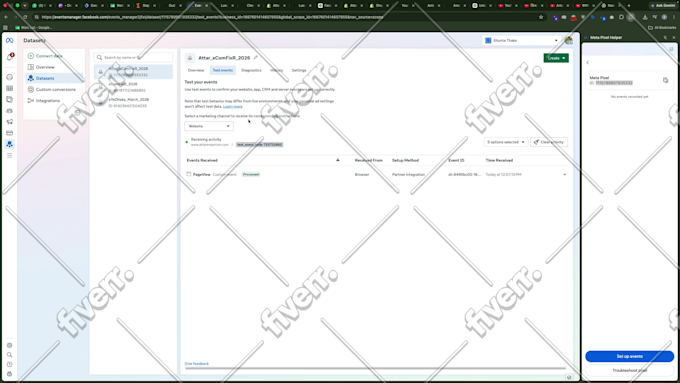The height and width of the screenshot is (383, 680).
Task: Click the test event code chip
Action: 259,144
